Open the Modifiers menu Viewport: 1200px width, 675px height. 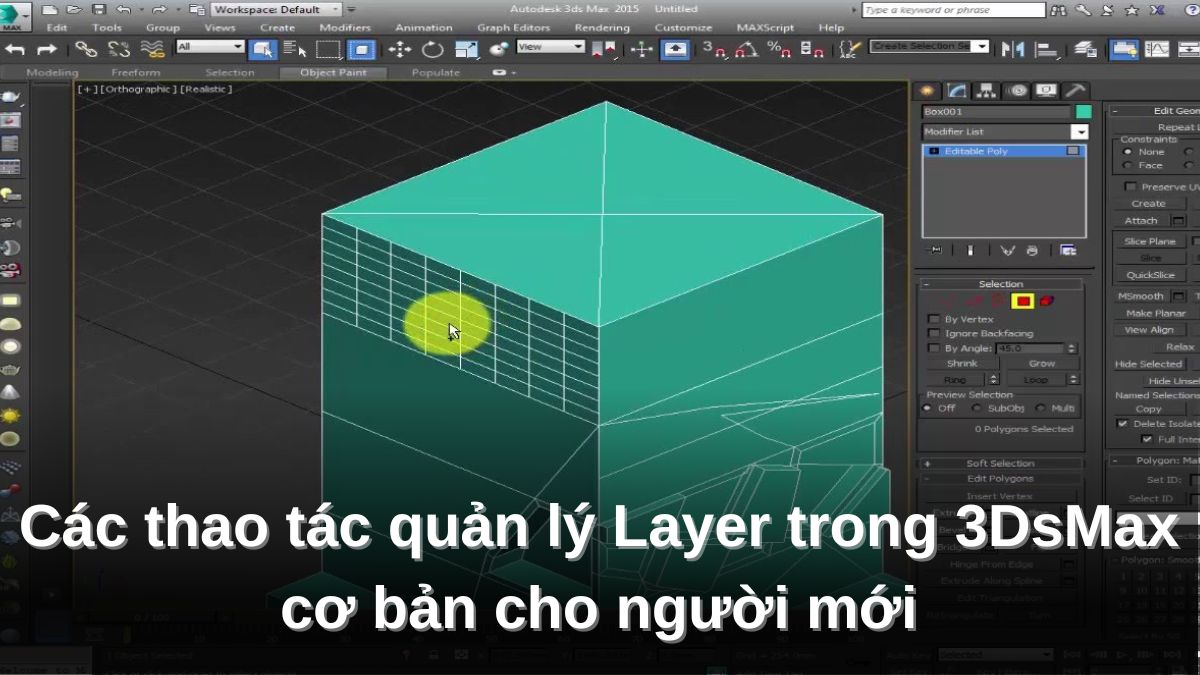tap(345, 28)
